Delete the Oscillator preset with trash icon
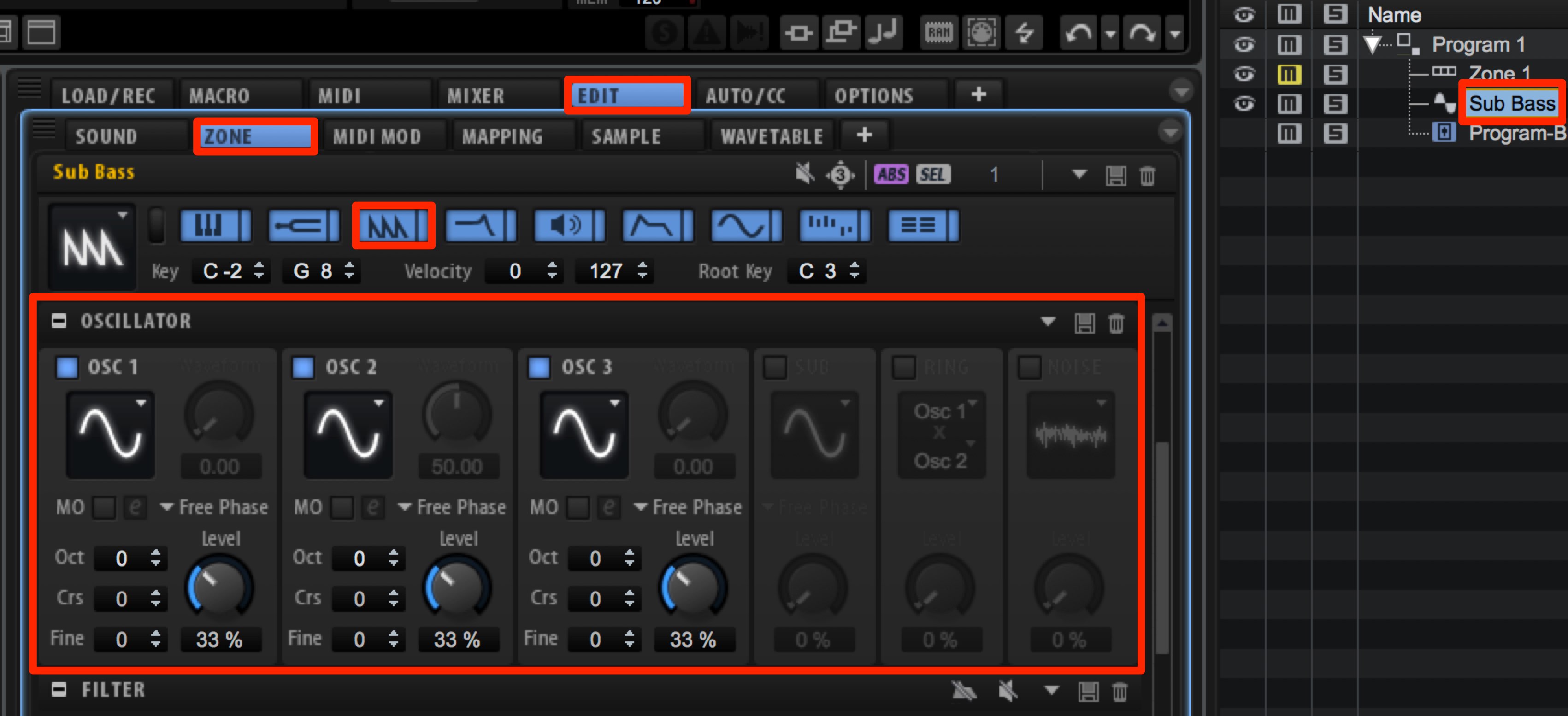The height and width of the screenshot is (716, 1568). (x=1116, y=323)
